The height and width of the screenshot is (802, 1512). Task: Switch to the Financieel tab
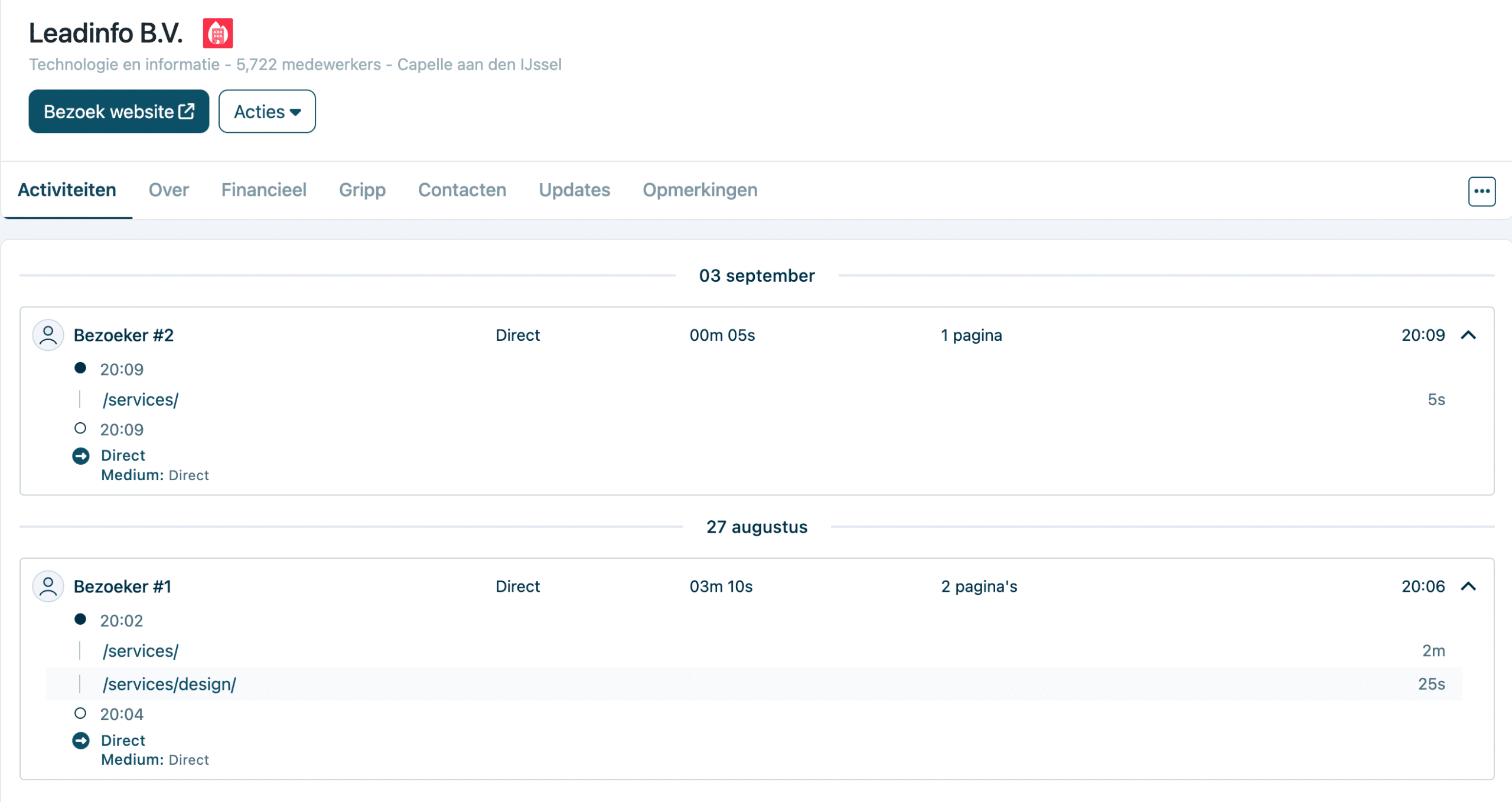263,190
